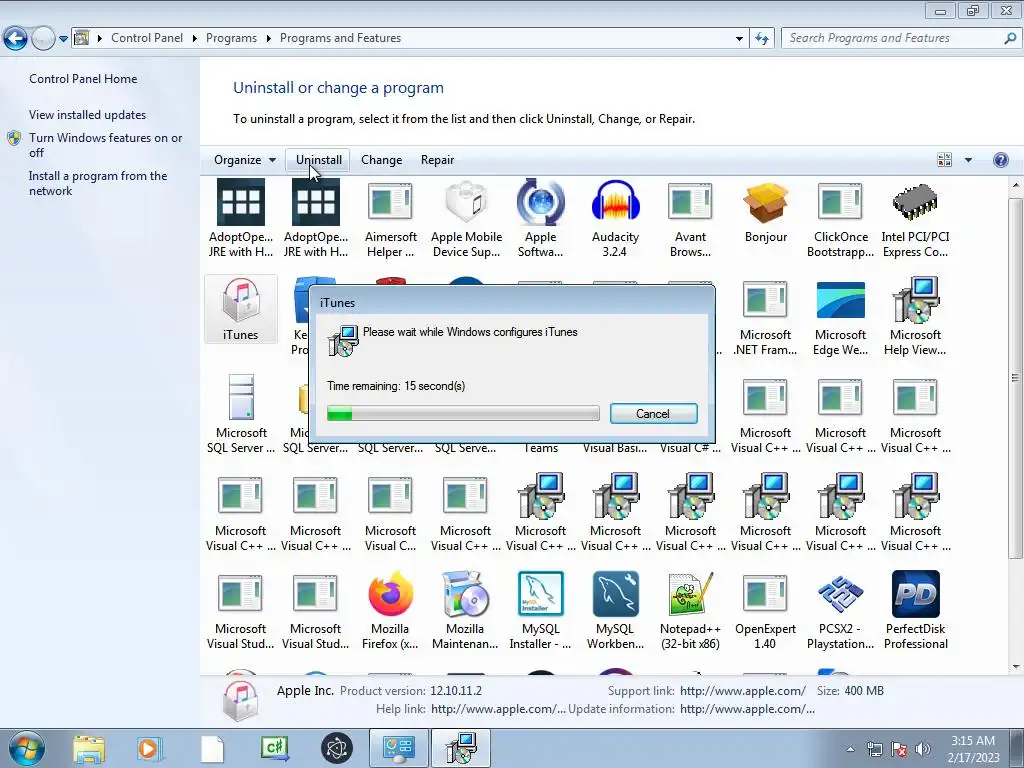Click the Change toolbar button
This screenshot has height=768, width=1024.
click(x=381, y=160)
